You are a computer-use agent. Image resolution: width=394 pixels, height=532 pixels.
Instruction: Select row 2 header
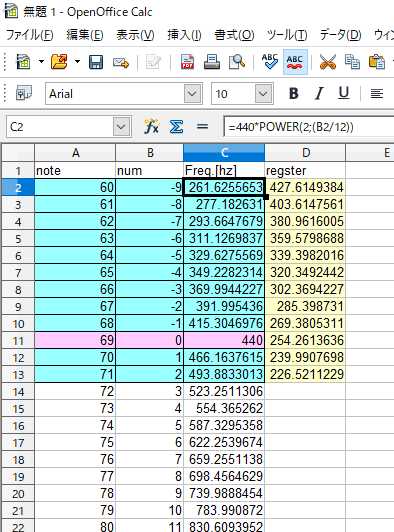coord(18,187)
